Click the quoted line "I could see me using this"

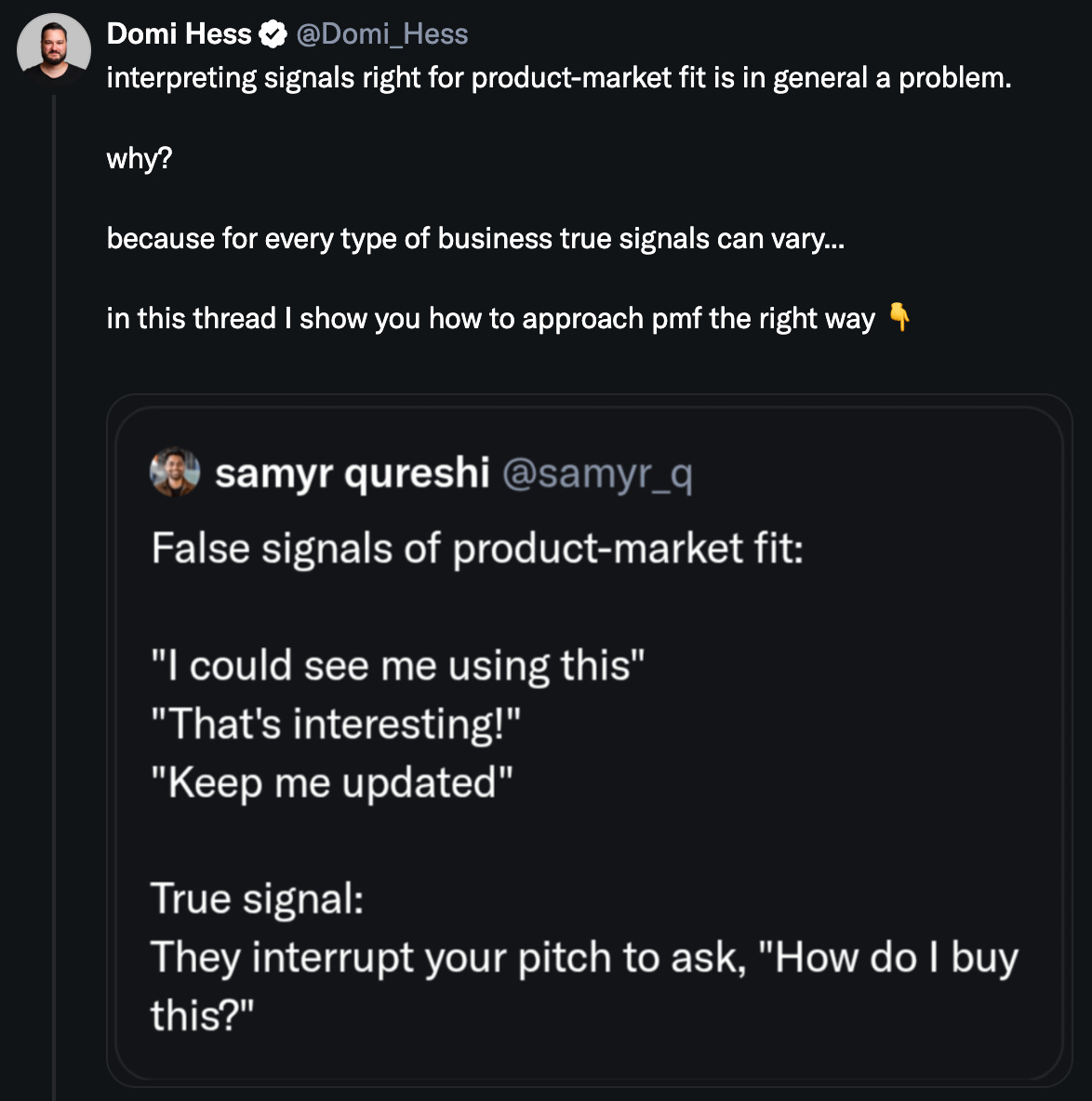[398, 666]
